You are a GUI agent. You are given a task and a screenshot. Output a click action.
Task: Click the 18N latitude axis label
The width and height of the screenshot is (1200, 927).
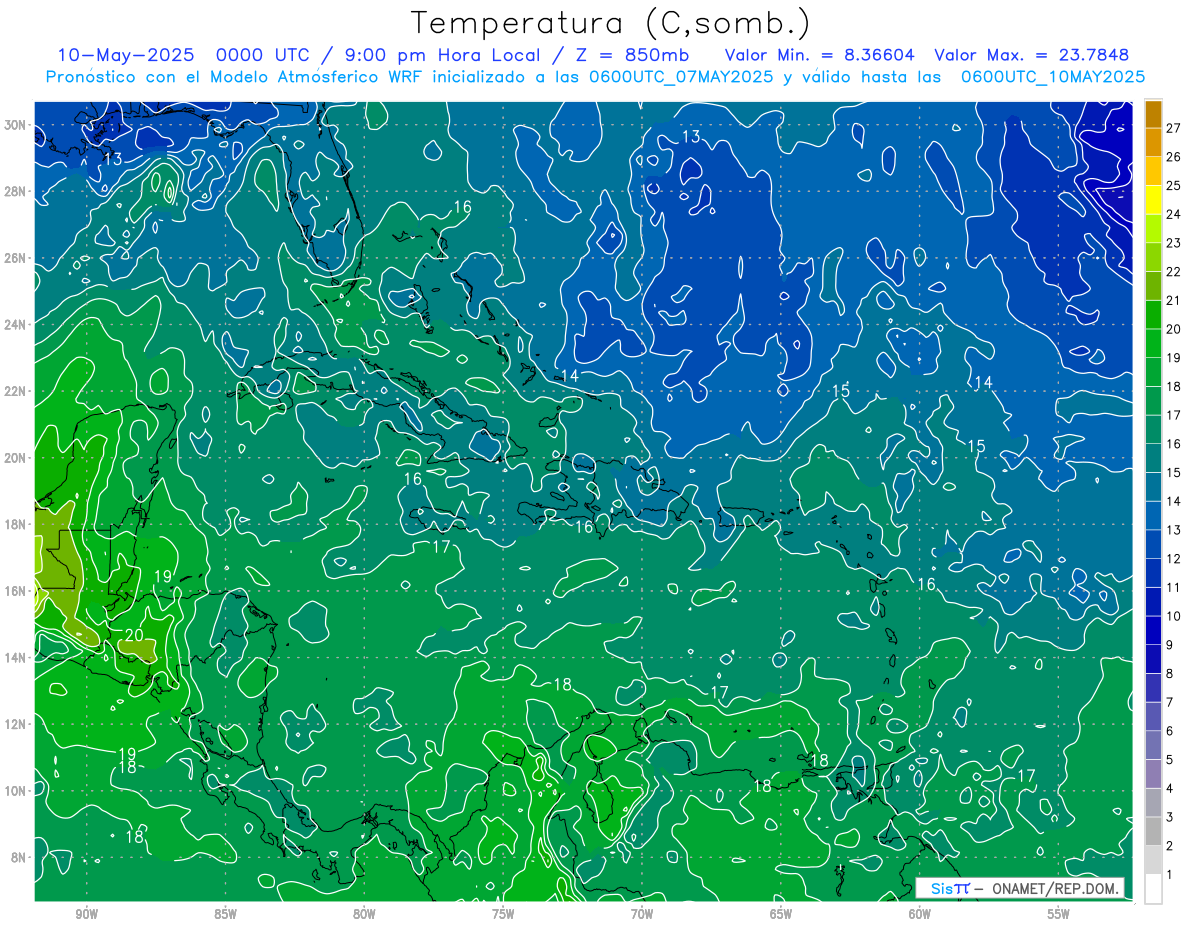click(x=17, y=524)
